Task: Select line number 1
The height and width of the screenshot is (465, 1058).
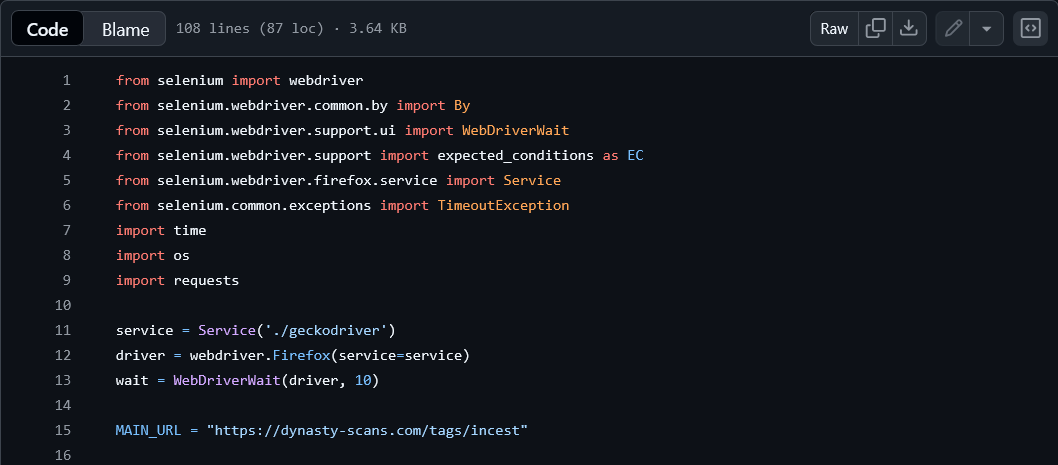Action: coord(66,80)
